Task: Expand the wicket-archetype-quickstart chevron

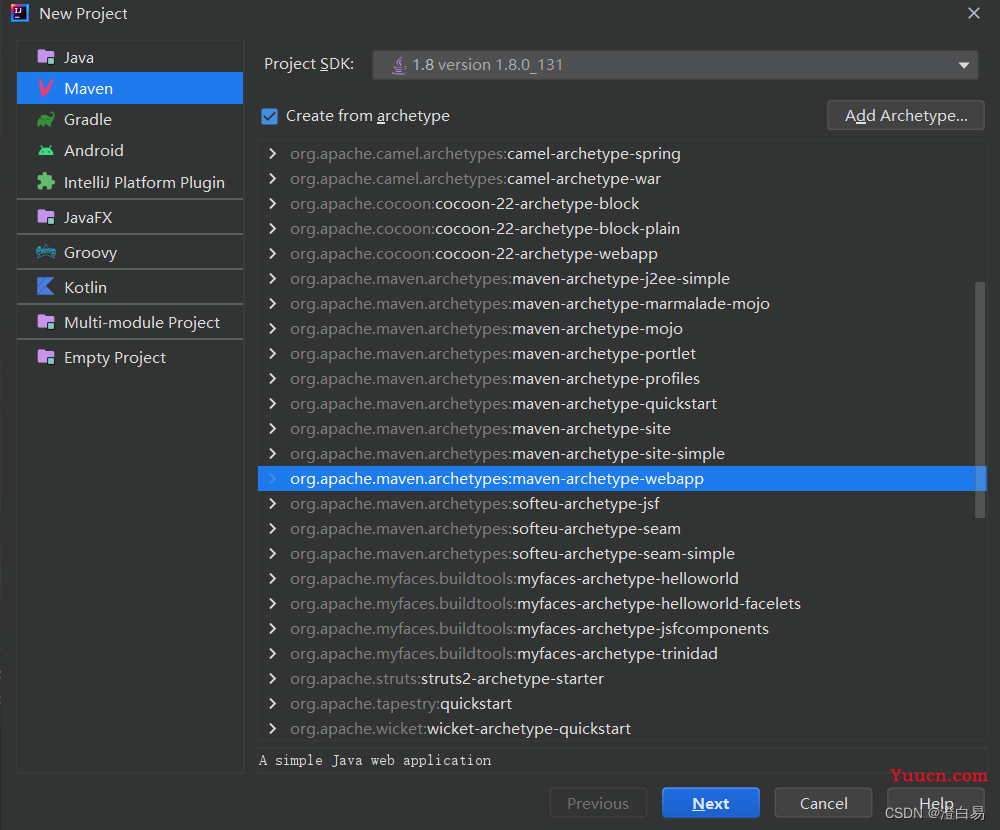Action: 272,729
